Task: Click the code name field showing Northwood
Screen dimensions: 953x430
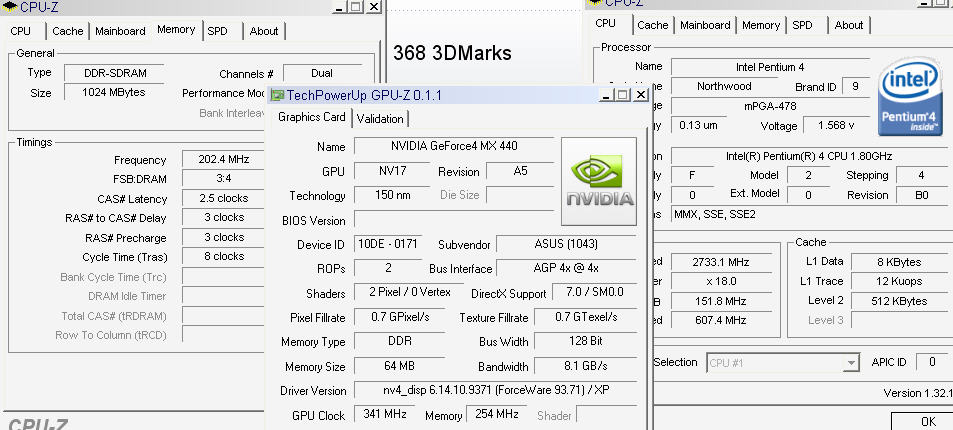Action: [x=724, y=86]
